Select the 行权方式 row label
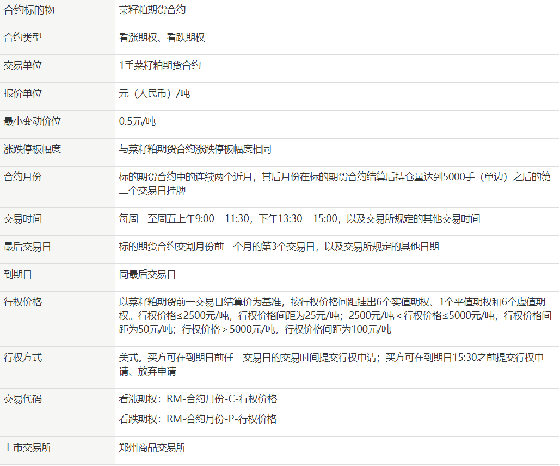The image size is (560, 466). point(22,357)
